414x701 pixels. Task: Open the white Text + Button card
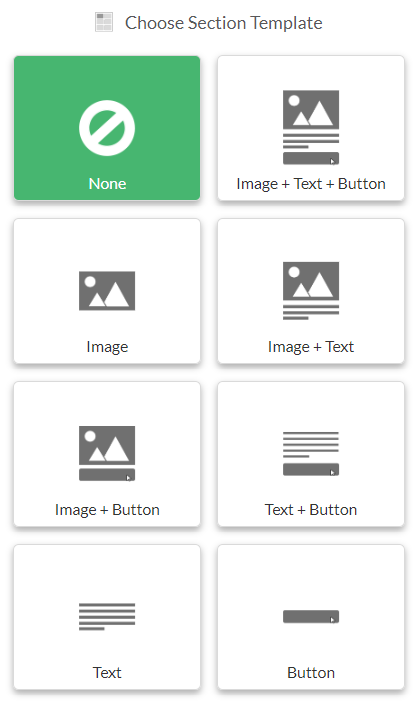(311, 454)
